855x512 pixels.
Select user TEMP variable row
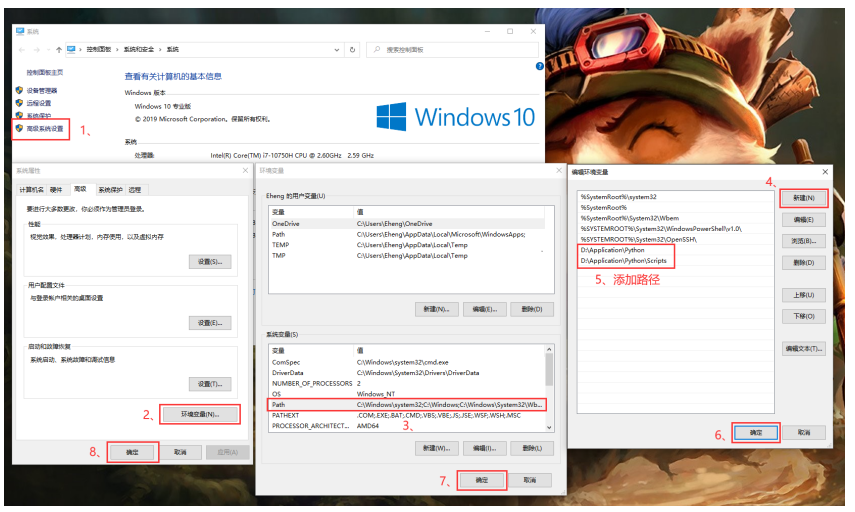coord(407,245)
